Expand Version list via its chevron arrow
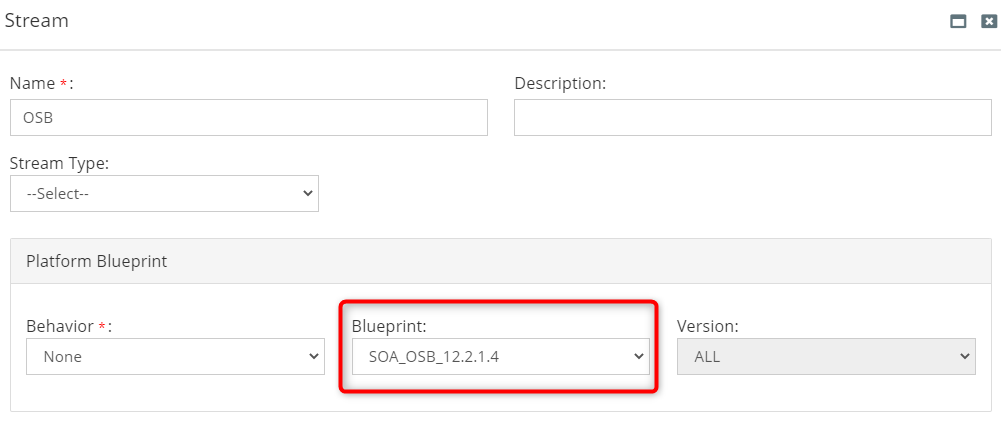Screen dimensions: 1001x421 tap(965, 356)
